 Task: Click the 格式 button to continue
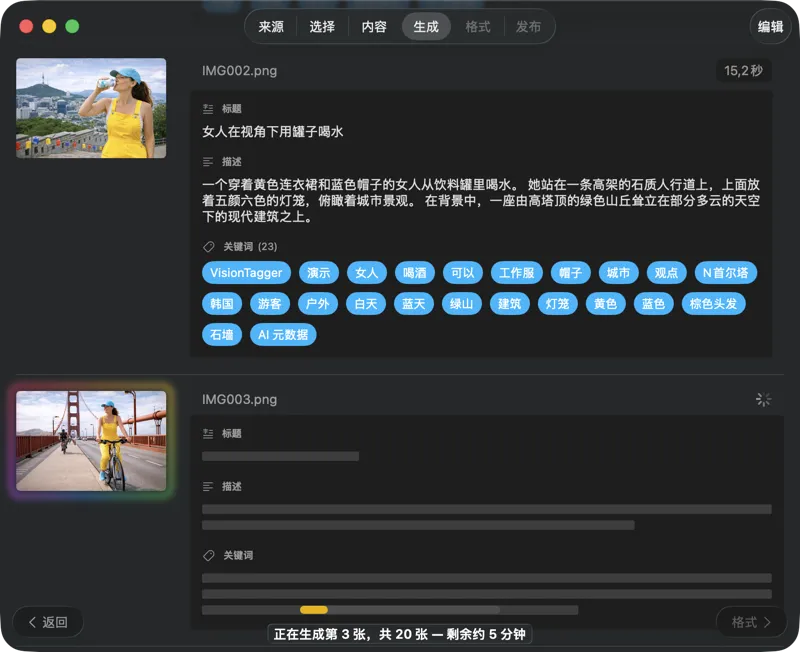(750, 622)
